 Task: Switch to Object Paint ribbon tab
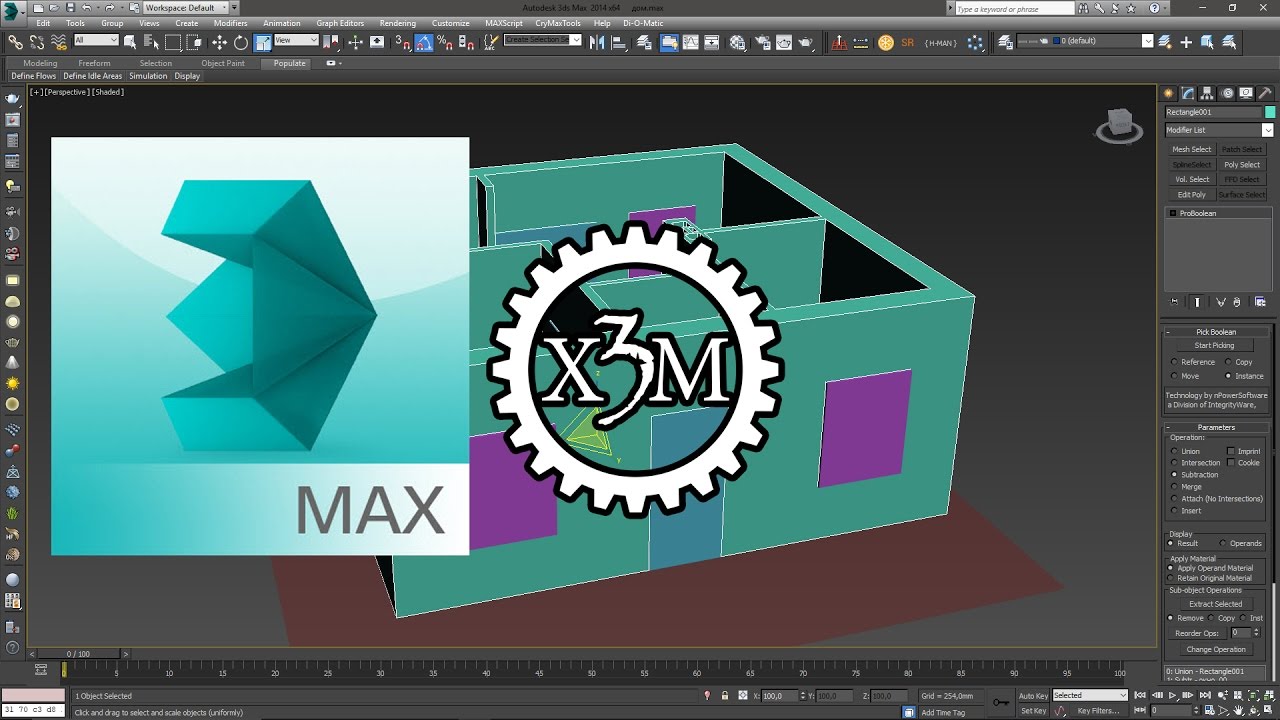tap(222, 63)
